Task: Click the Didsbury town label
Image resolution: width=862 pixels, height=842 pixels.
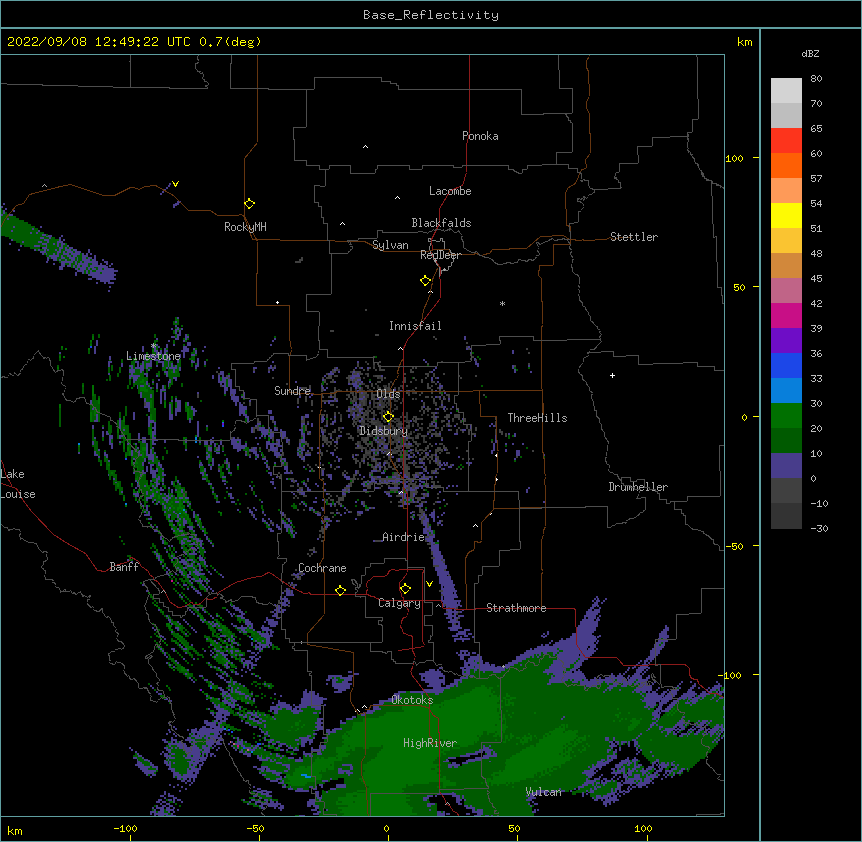Action: pyautogui.click(x=384, y=431)
